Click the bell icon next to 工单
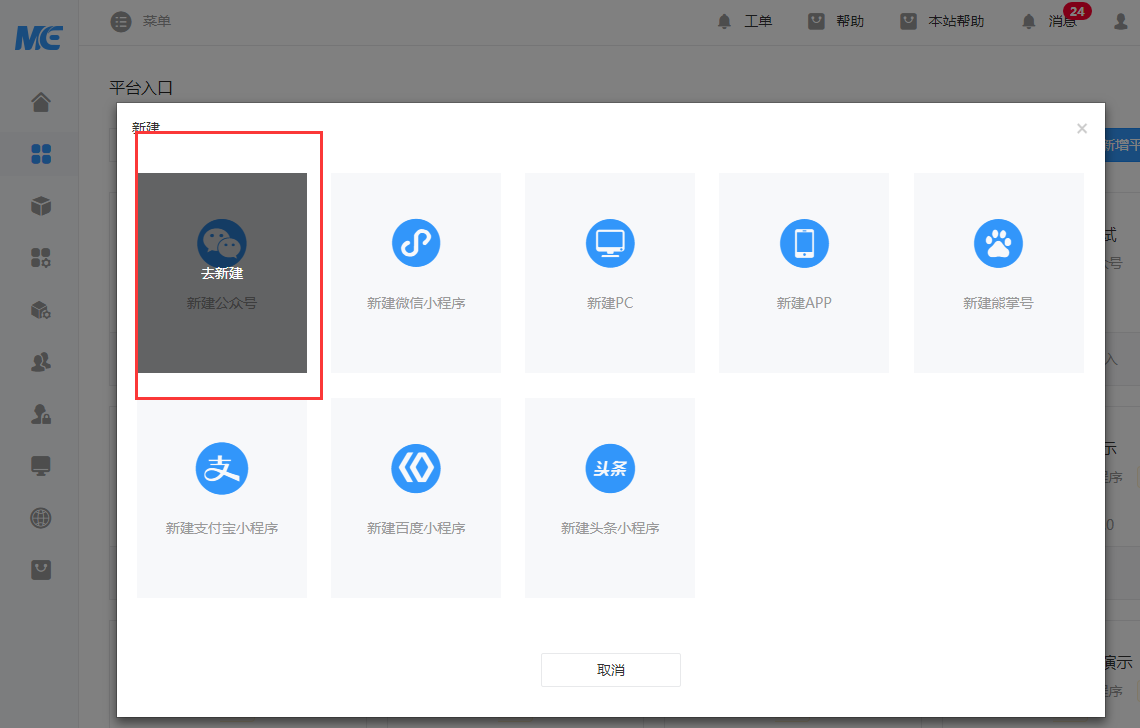The image size is (1140, 728). coord(724,22)
